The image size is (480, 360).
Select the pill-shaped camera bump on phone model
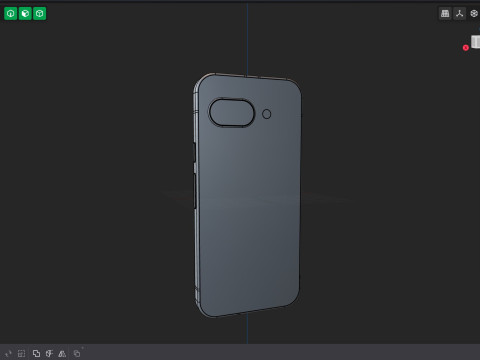(x=232, y=113)
